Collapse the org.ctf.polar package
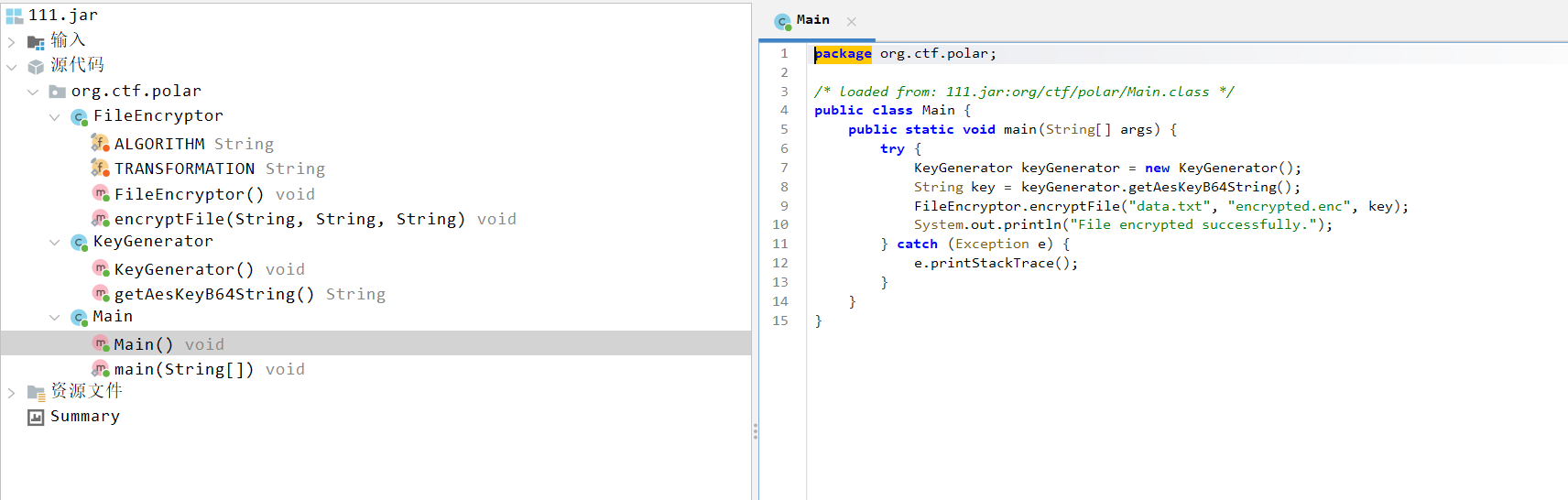1568x500 pixels. point(33,92)
